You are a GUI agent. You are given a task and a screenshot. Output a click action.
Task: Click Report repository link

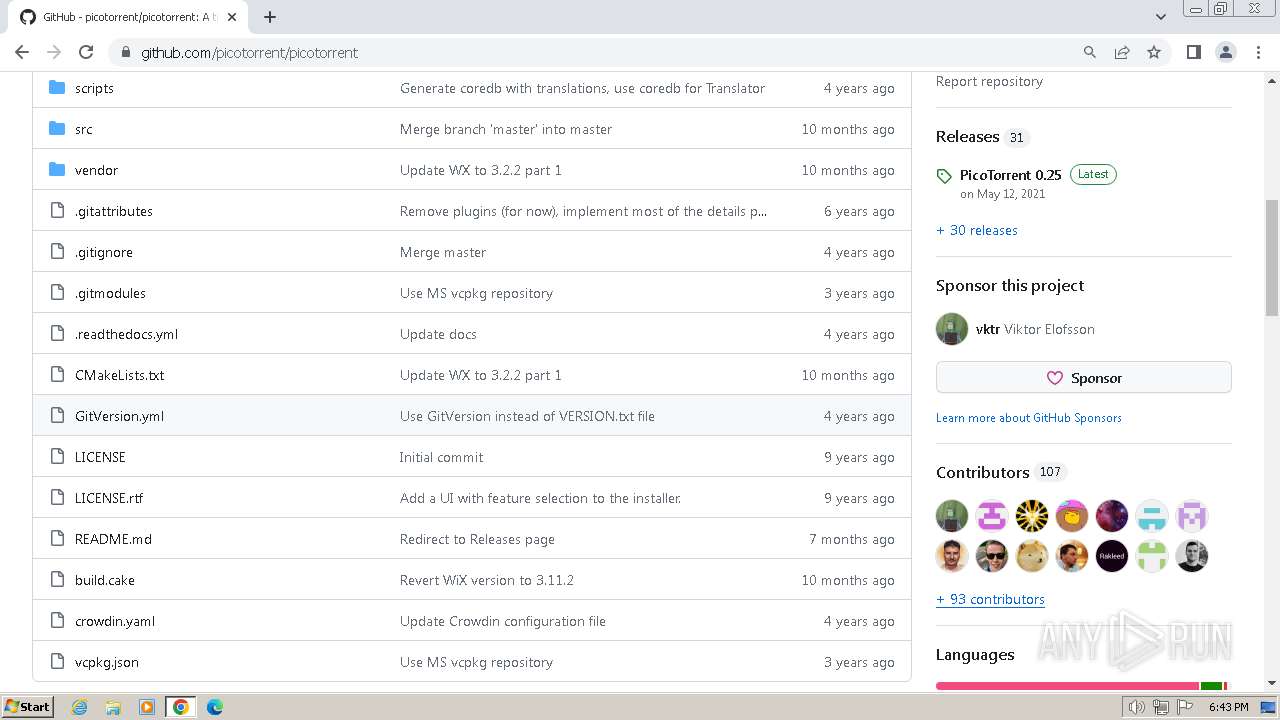click(989, 81)
